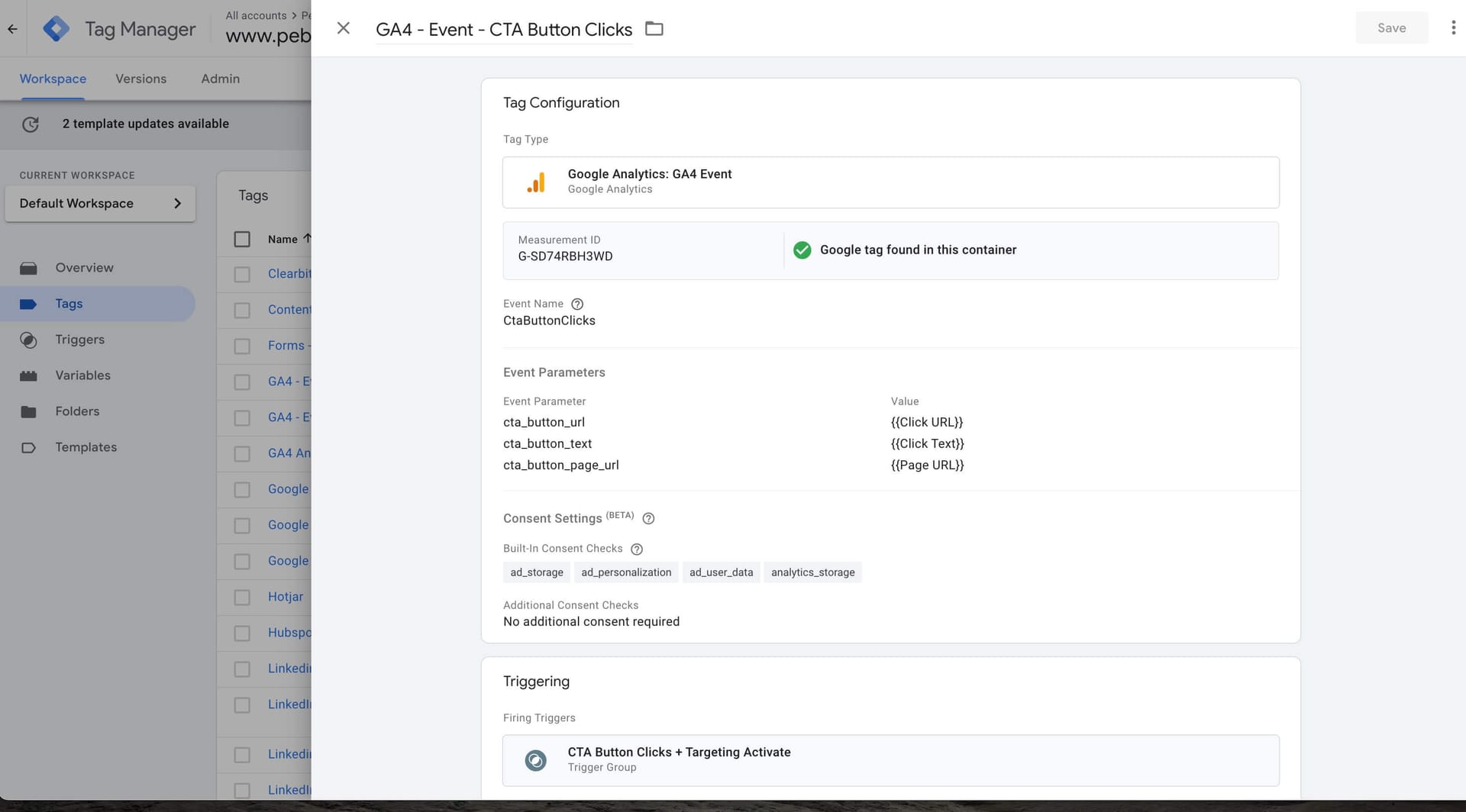The width and height of the screenshot is (1466, 812).
Task: Expand the Default Workspace selector
Action: pyautogui.click(x=100, y=204)
